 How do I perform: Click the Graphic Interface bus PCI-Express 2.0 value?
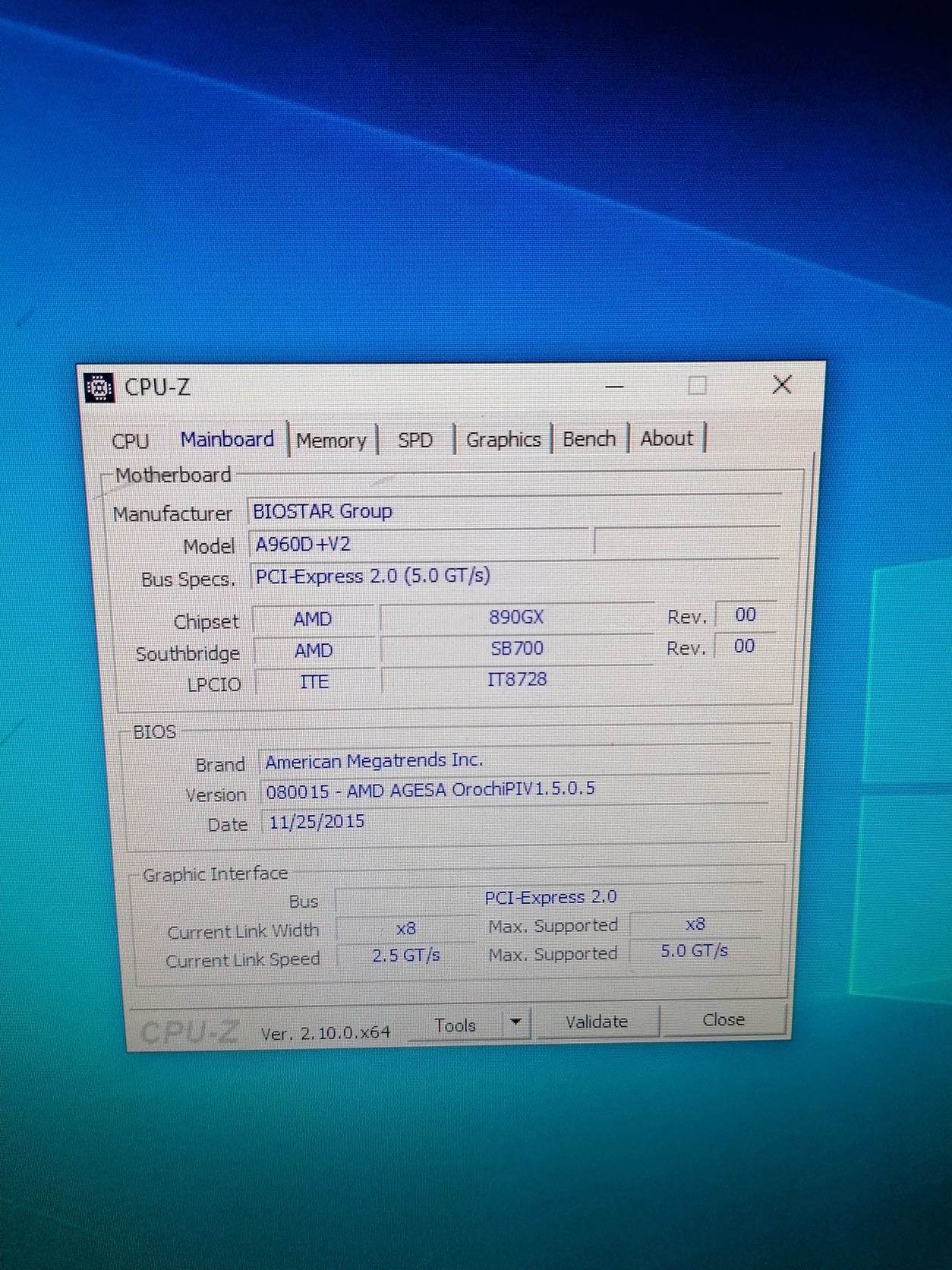pyautogui.click(x=550, y=897)
